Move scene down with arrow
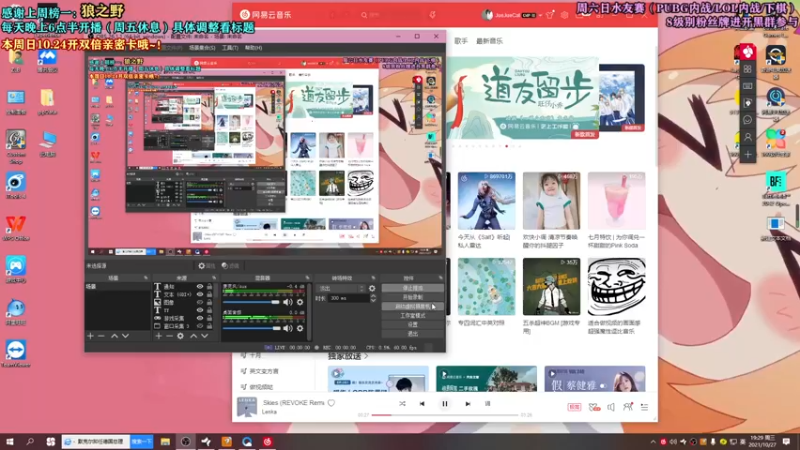Viewport: 800px width, 450px height. click(x=125, y=336)
